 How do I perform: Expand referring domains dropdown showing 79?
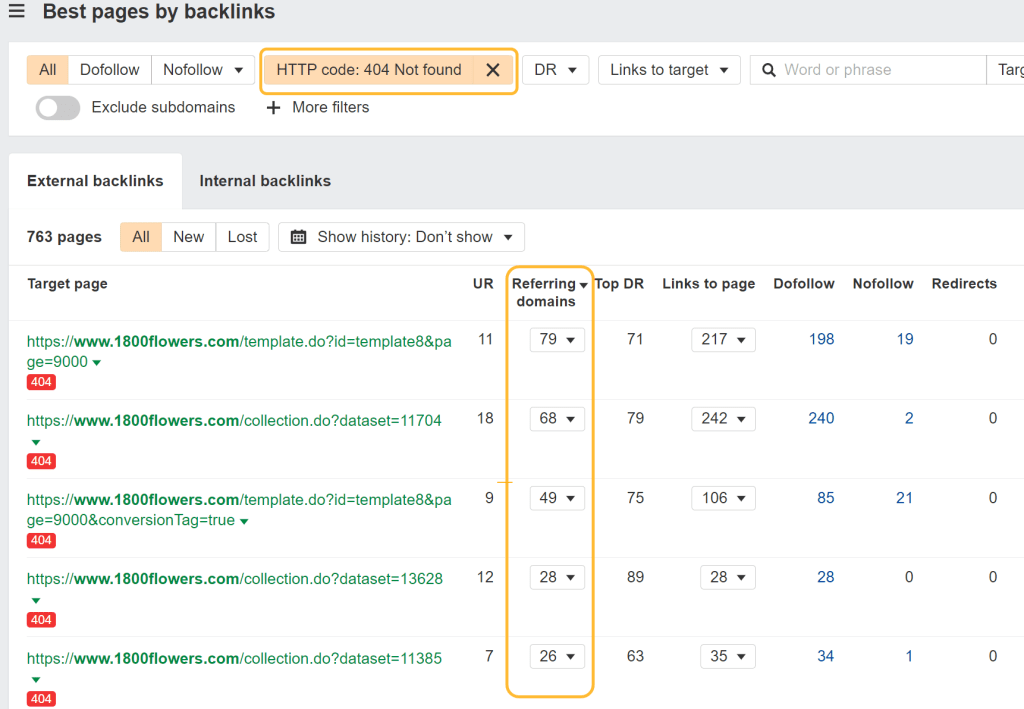pyautogui.click(x=557, y=339)
